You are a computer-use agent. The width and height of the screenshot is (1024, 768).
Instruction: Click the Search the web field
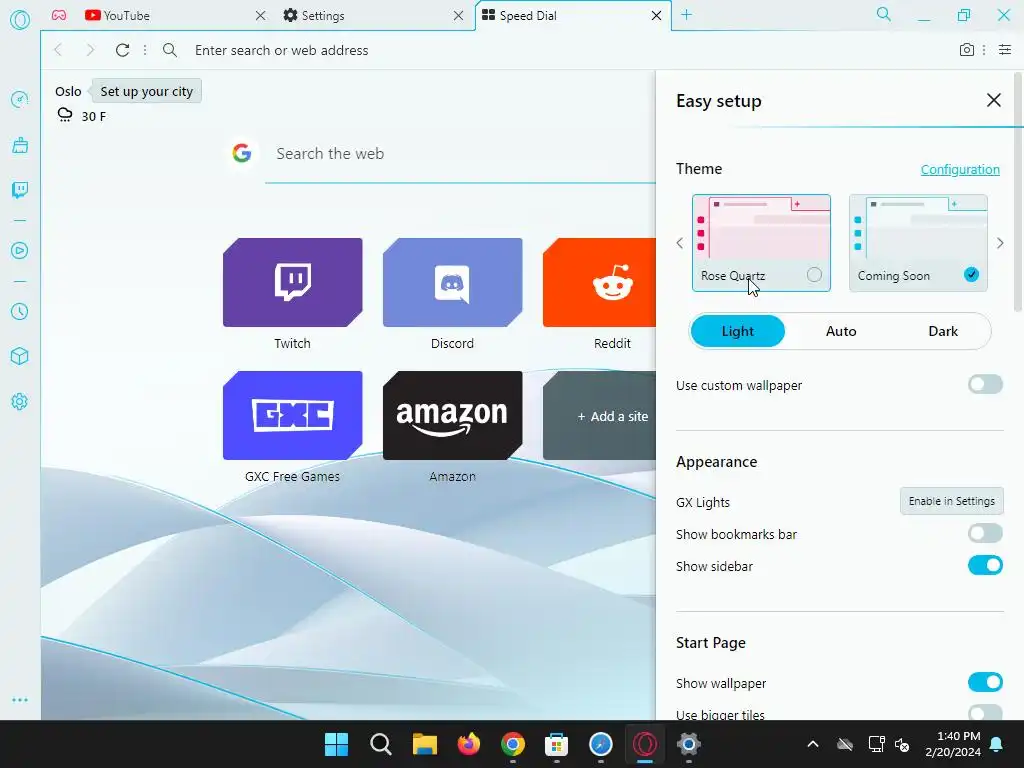pyautogui.click(x=460, y=154)
